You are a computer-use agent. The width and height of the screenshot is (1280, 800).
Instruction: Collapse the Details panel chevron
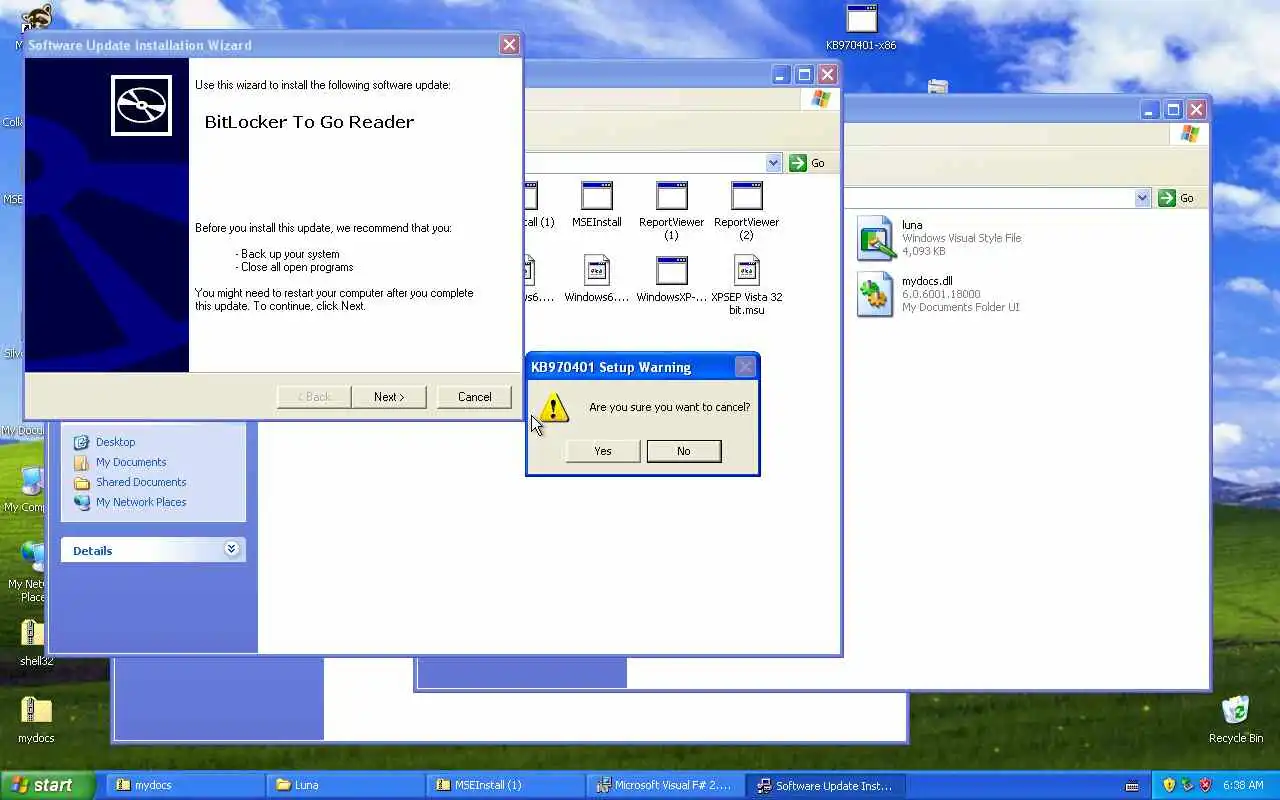(x=232, y=549)
